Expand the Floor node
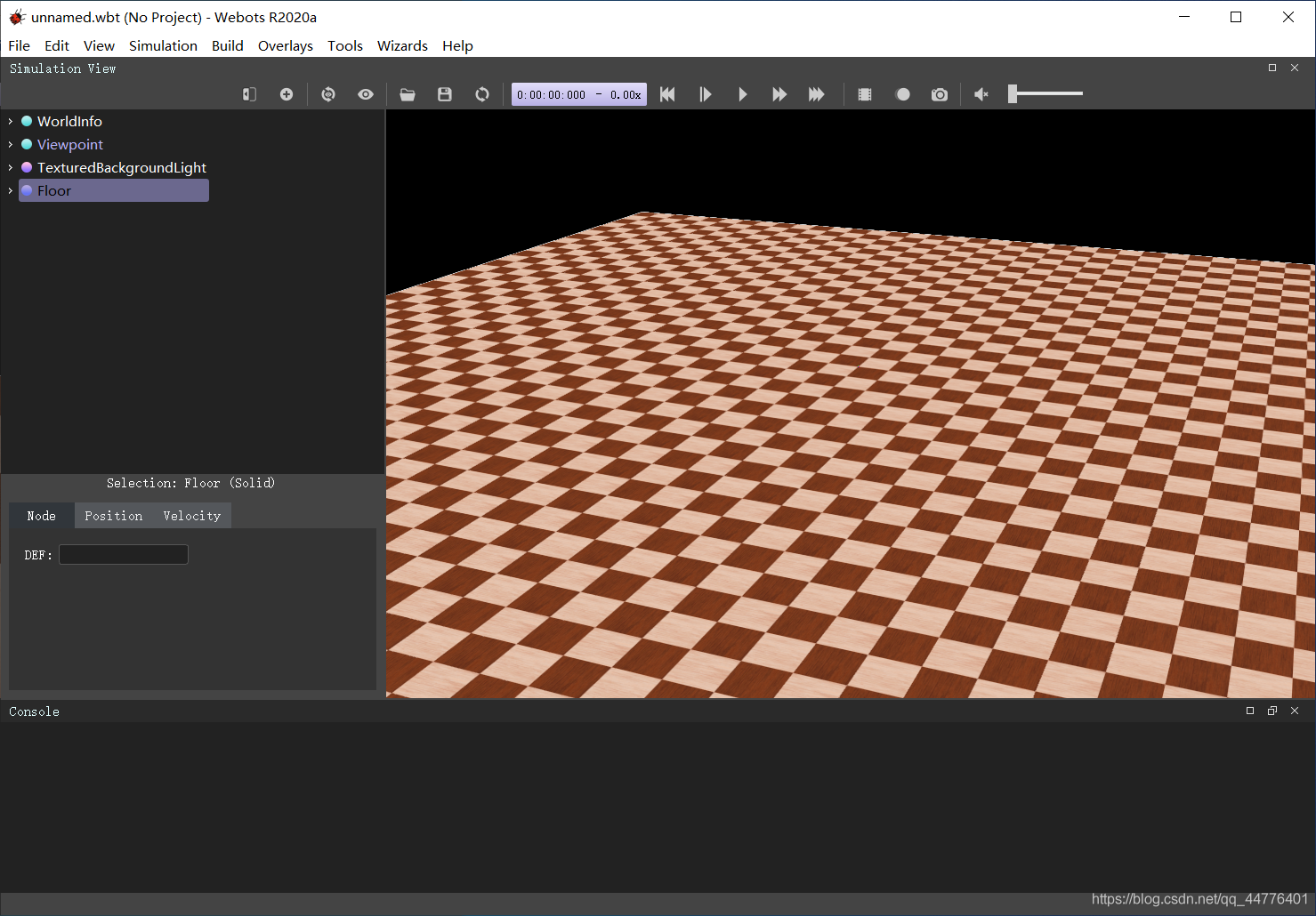 [11, 190]
